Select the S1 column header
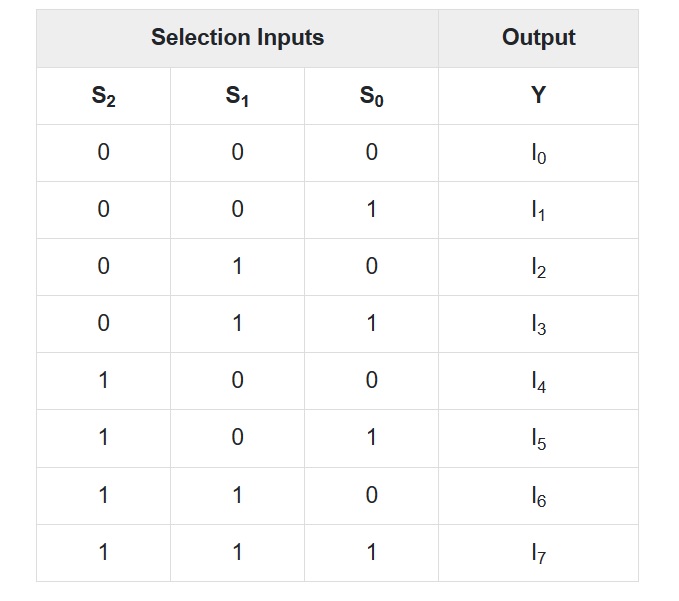 coord(237,96)
